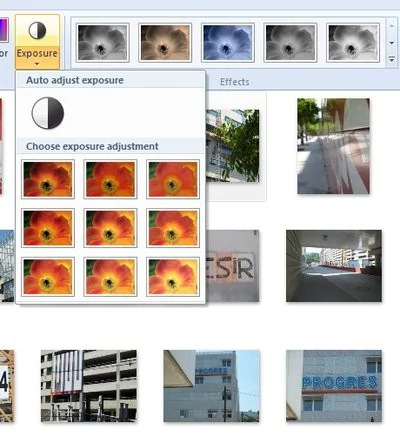Viewport: 400px width, 443px height.
Task: Select the parking garage building photo
Action: click(89, 386)
